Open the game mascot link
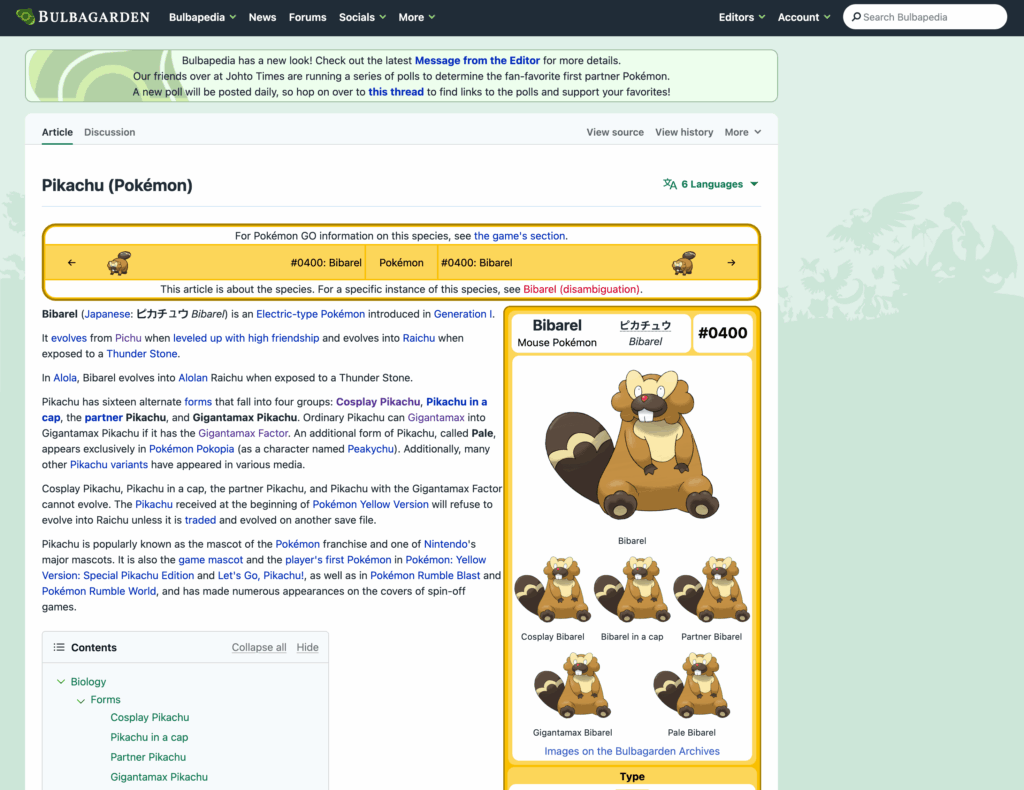This screenshot has height=790, width=1024. 210,560
